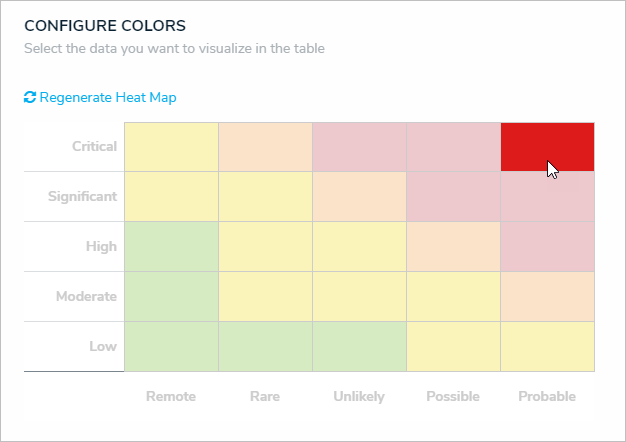Choose the Low/Possible yellow cell

pyautogui.click(x=453, y=346)
